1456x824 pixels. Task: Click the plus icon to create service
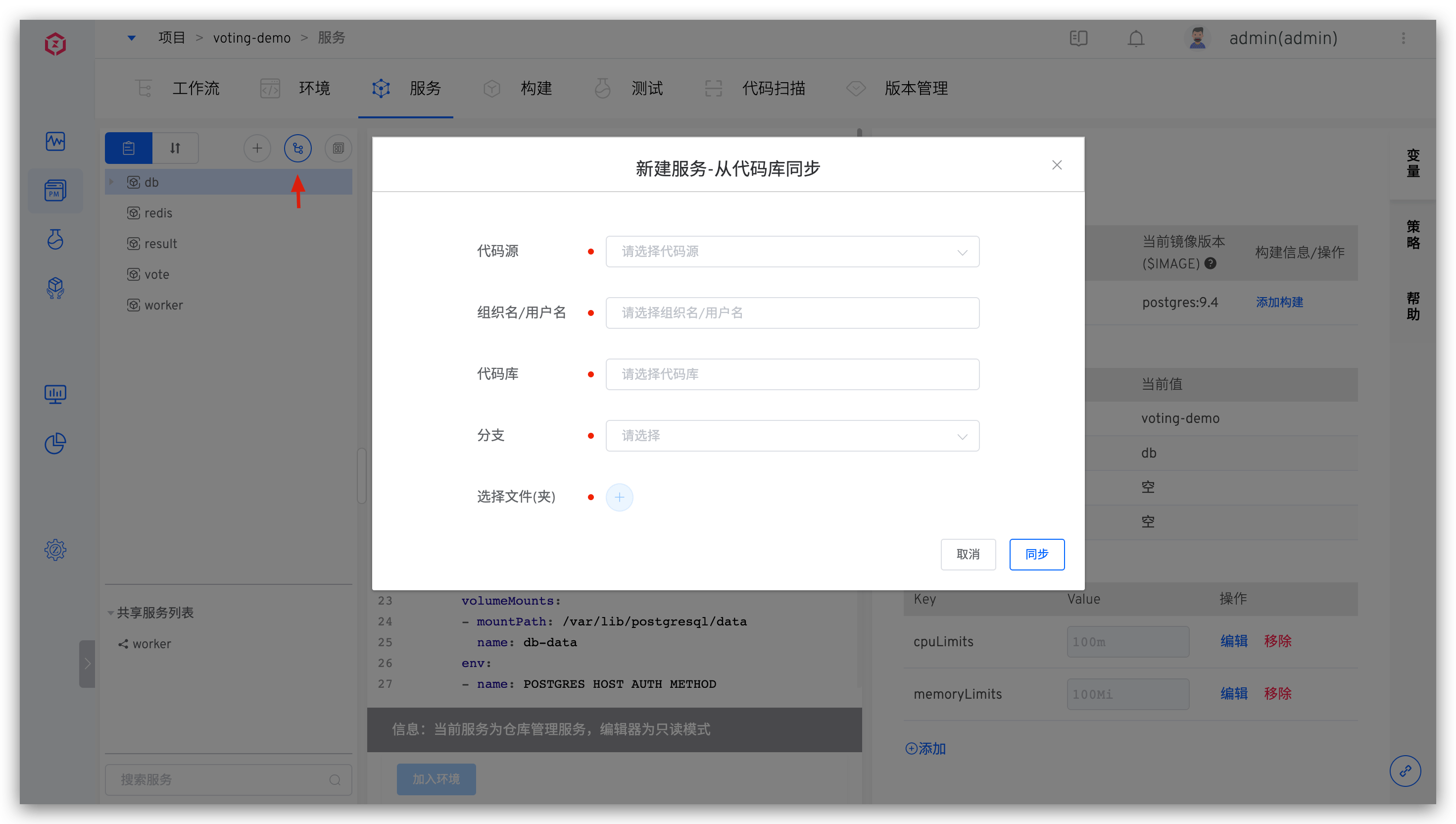[x=257, y=148]
